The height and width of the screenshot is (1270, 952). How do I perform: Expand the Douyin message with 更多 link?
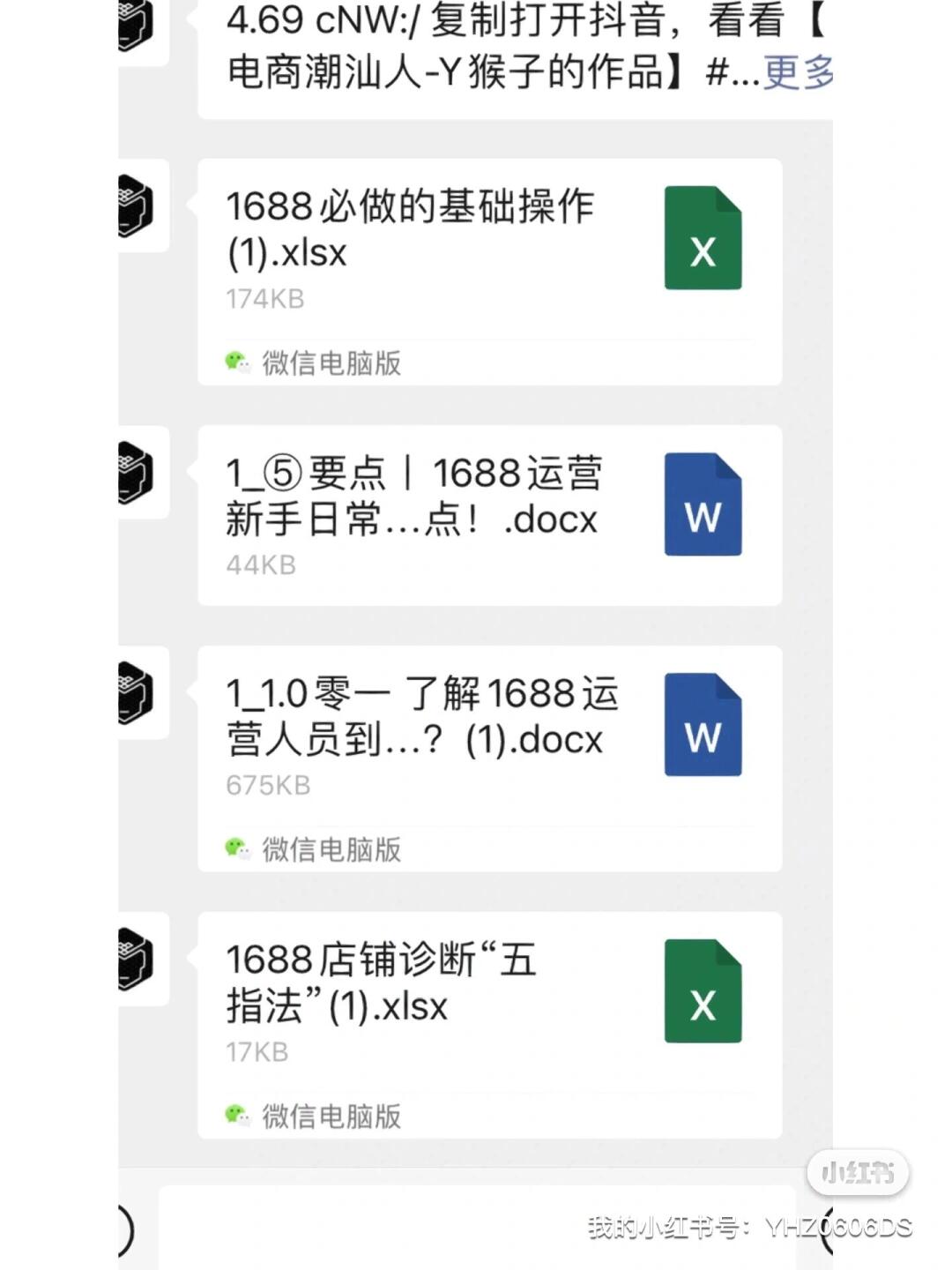[x=798, y=71]
